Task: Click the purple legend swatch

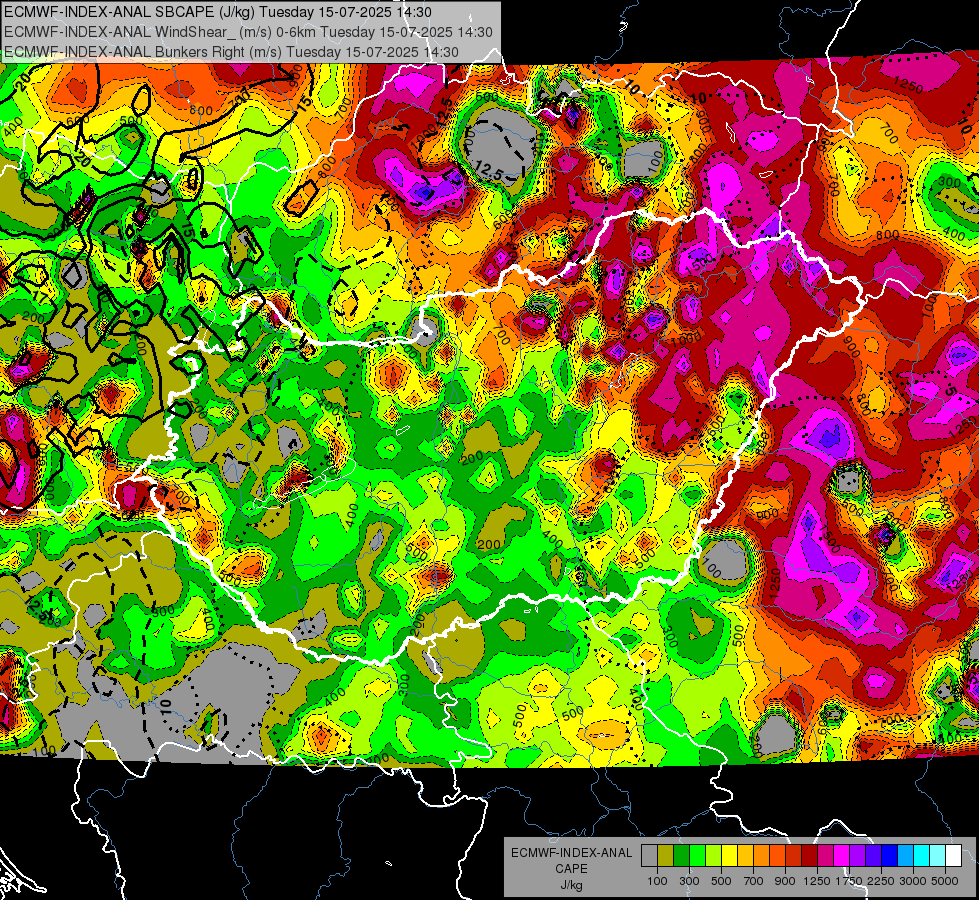Action: click(858, 856)
